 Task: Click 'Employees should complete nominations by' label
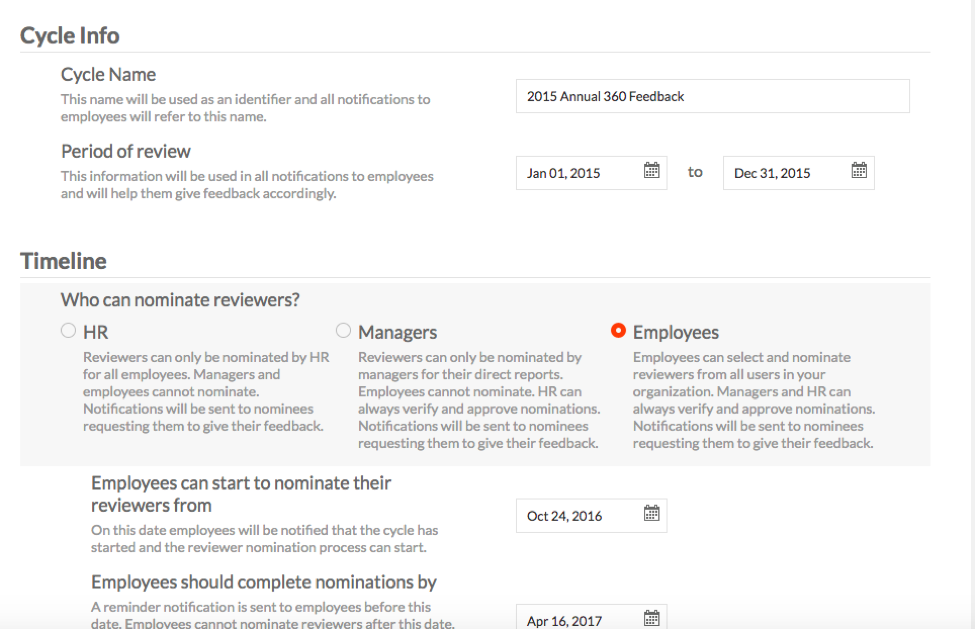(x=264, y=582)
